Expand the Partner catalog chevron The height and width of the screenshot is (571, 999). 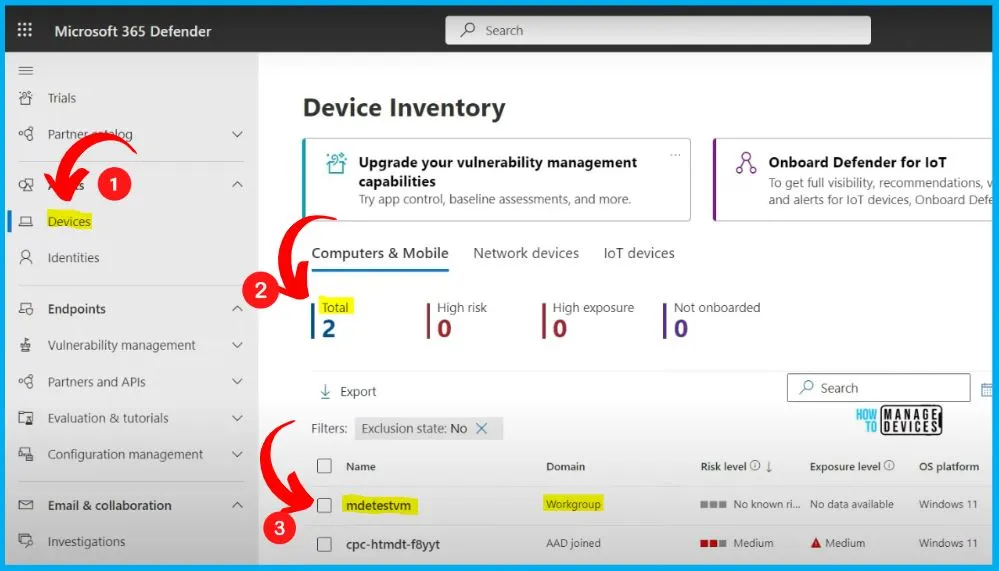pos(237,134)
